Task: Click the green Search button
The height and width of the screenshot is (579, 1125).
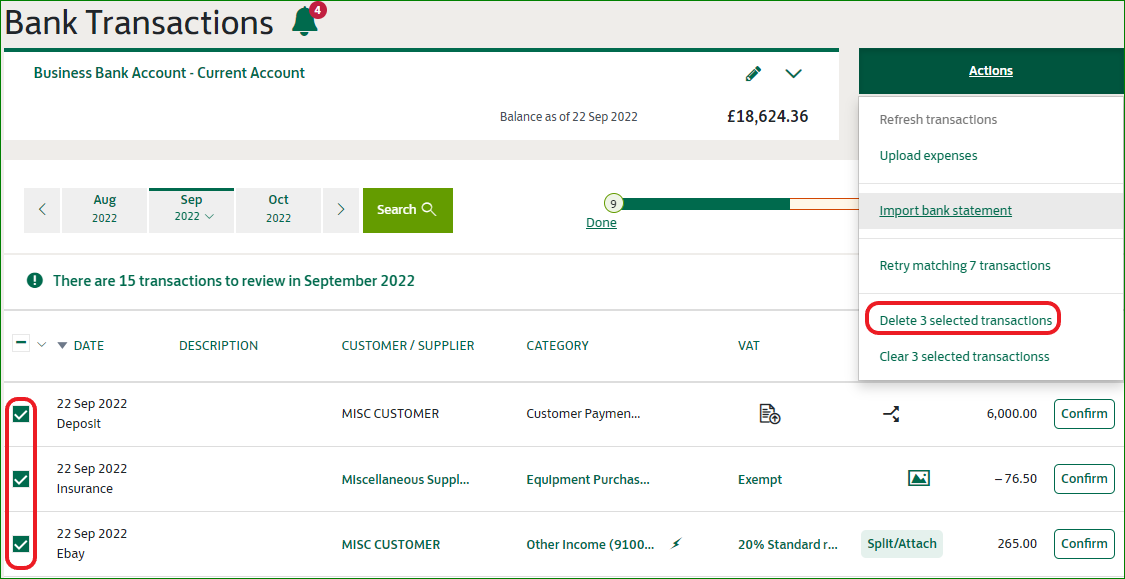Action: coord(407,210)
